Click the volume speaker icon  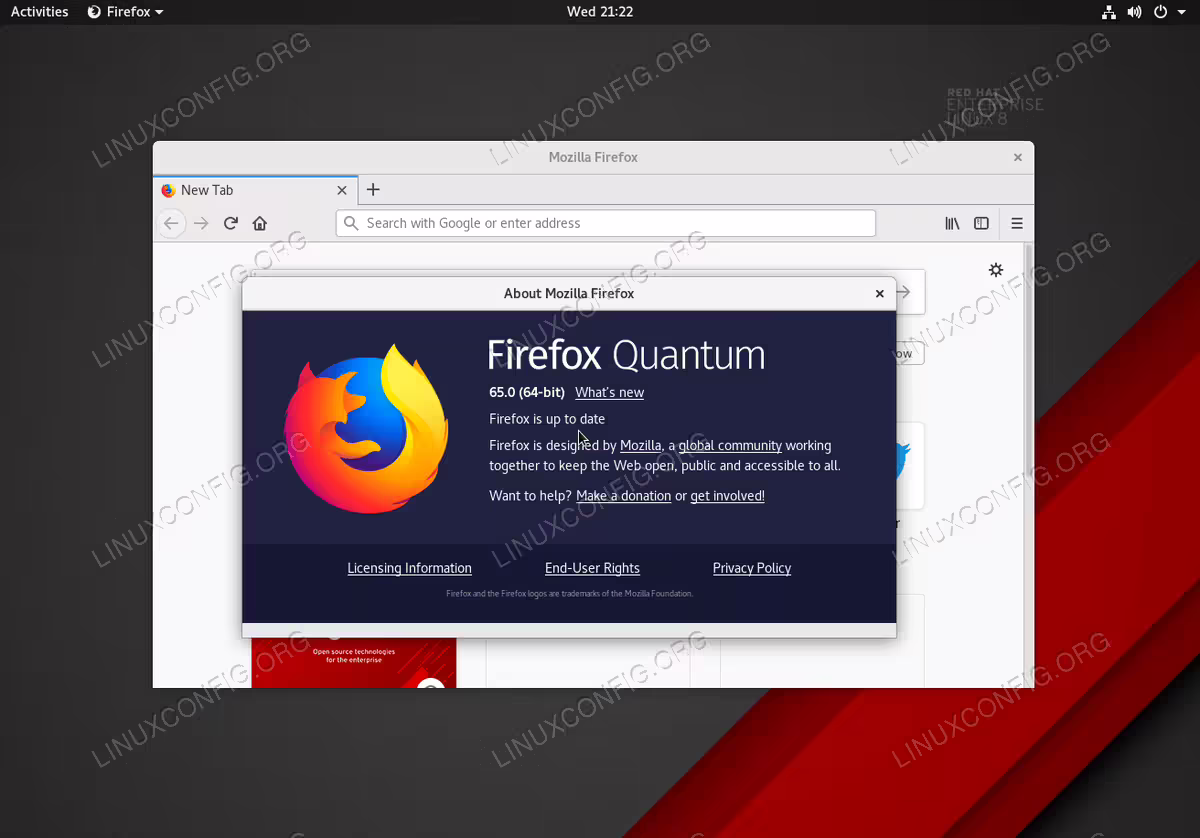click(1134, 12)
